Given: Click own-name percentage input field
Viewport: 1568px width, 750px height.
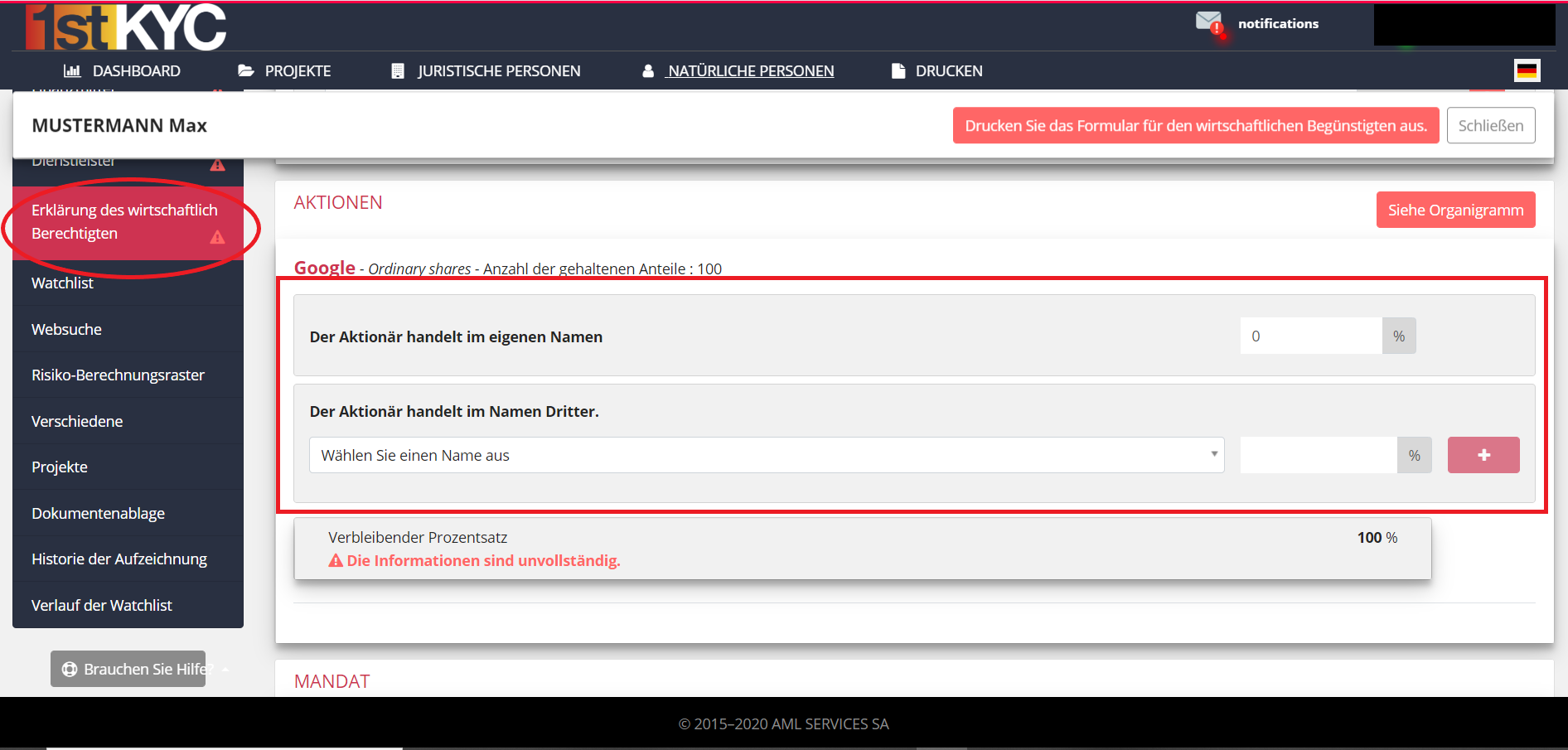Looking at the screenshot, I should pos(1311,336).
